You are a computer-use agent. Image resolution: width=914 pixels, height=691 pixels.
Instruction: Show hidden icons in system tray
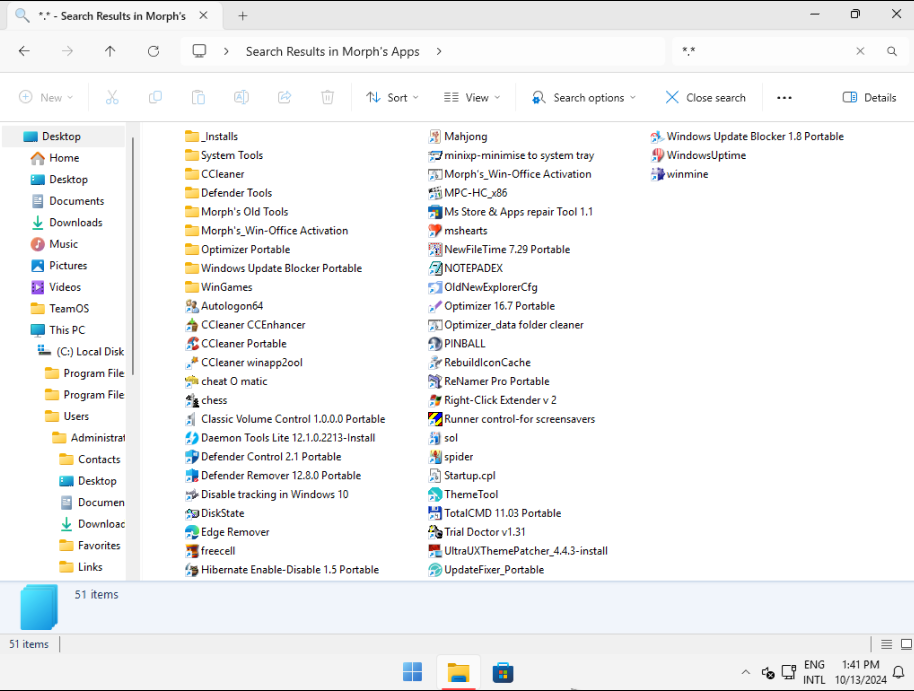click(x=746, y=672)
